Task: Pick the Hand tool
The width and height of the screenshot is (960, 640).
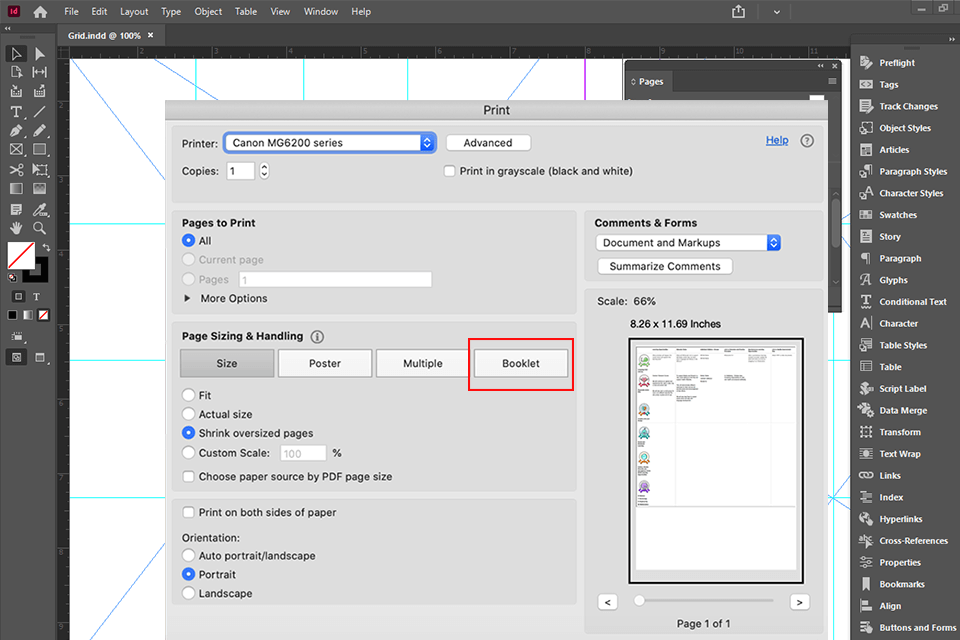Action: point(16,228)
